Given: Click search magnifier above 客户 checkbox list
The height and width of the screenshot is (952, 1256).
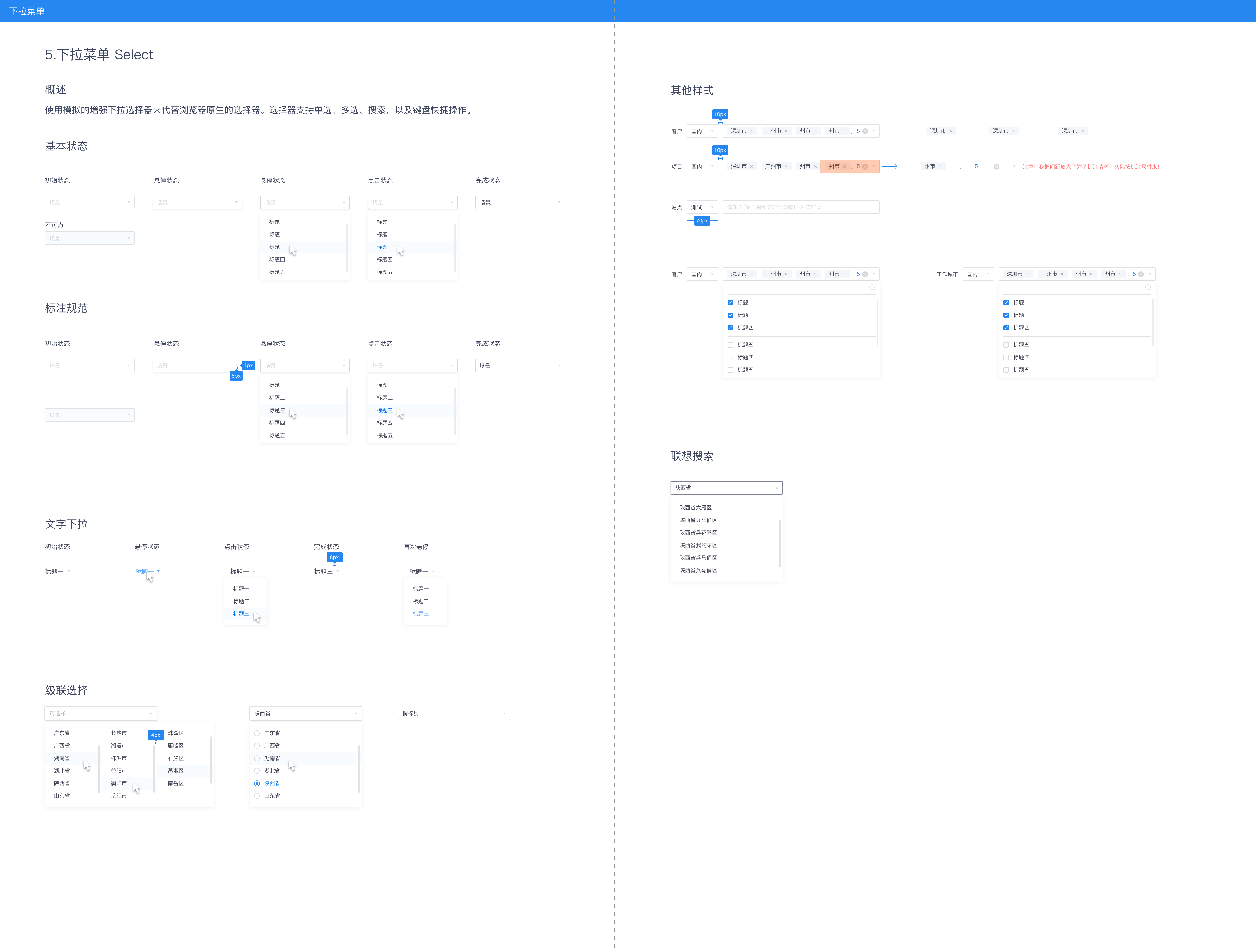Looking at the screenshot, I should tap(872, 287).
